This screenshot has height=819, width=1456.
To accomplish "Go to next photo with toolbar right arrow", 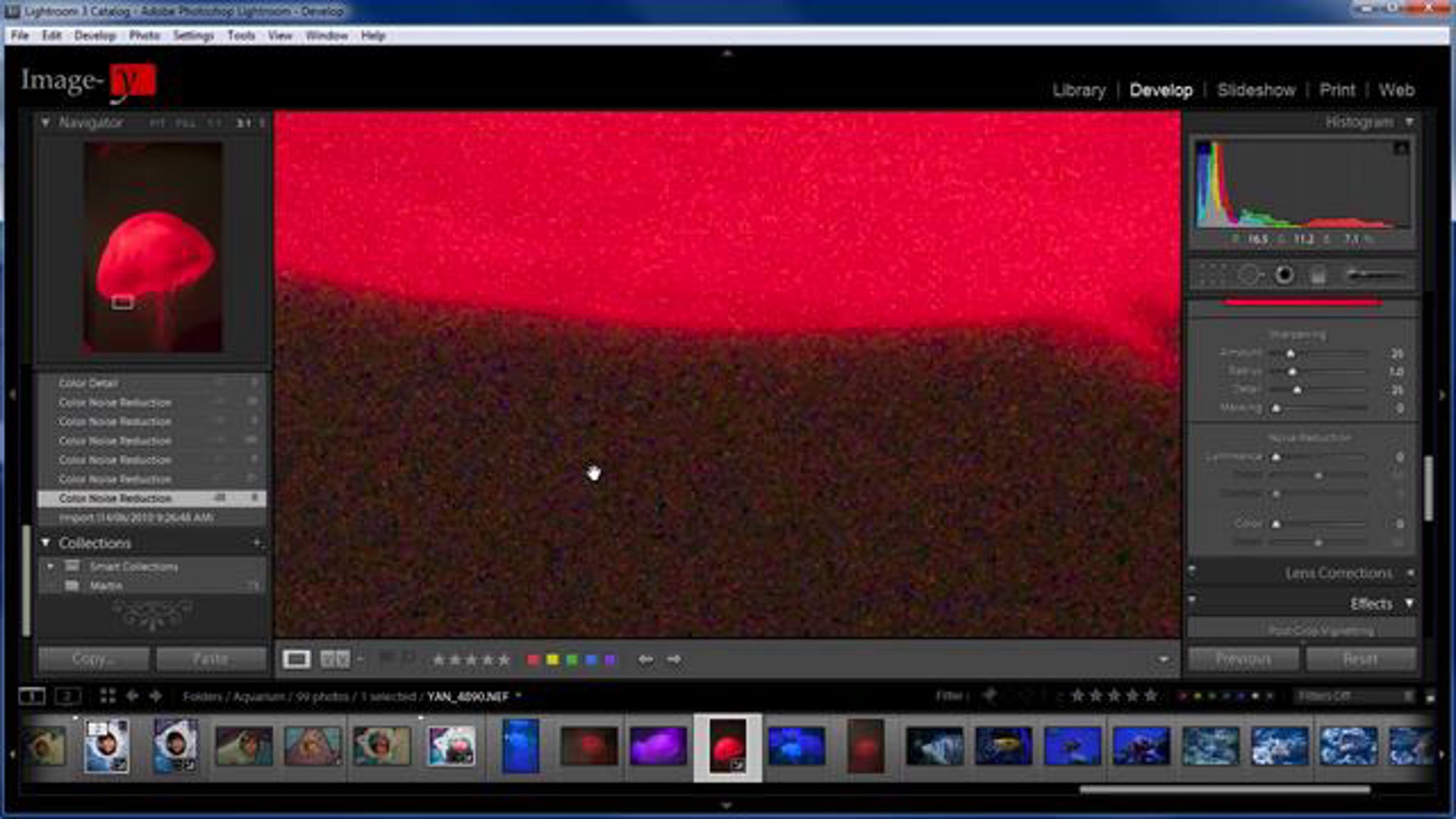I will (674, 659).
